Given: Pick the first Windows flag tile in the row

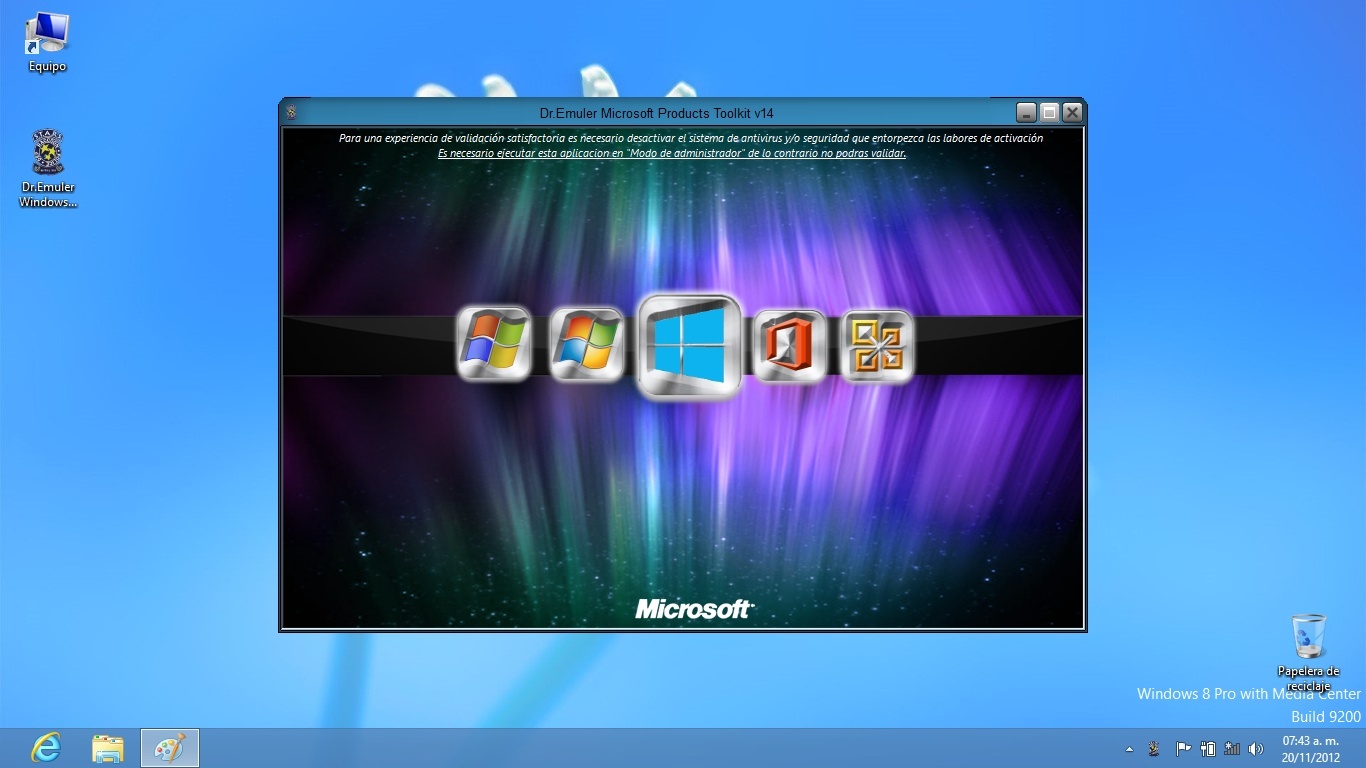Looking at the screenshot, I should tap(493, 345).
